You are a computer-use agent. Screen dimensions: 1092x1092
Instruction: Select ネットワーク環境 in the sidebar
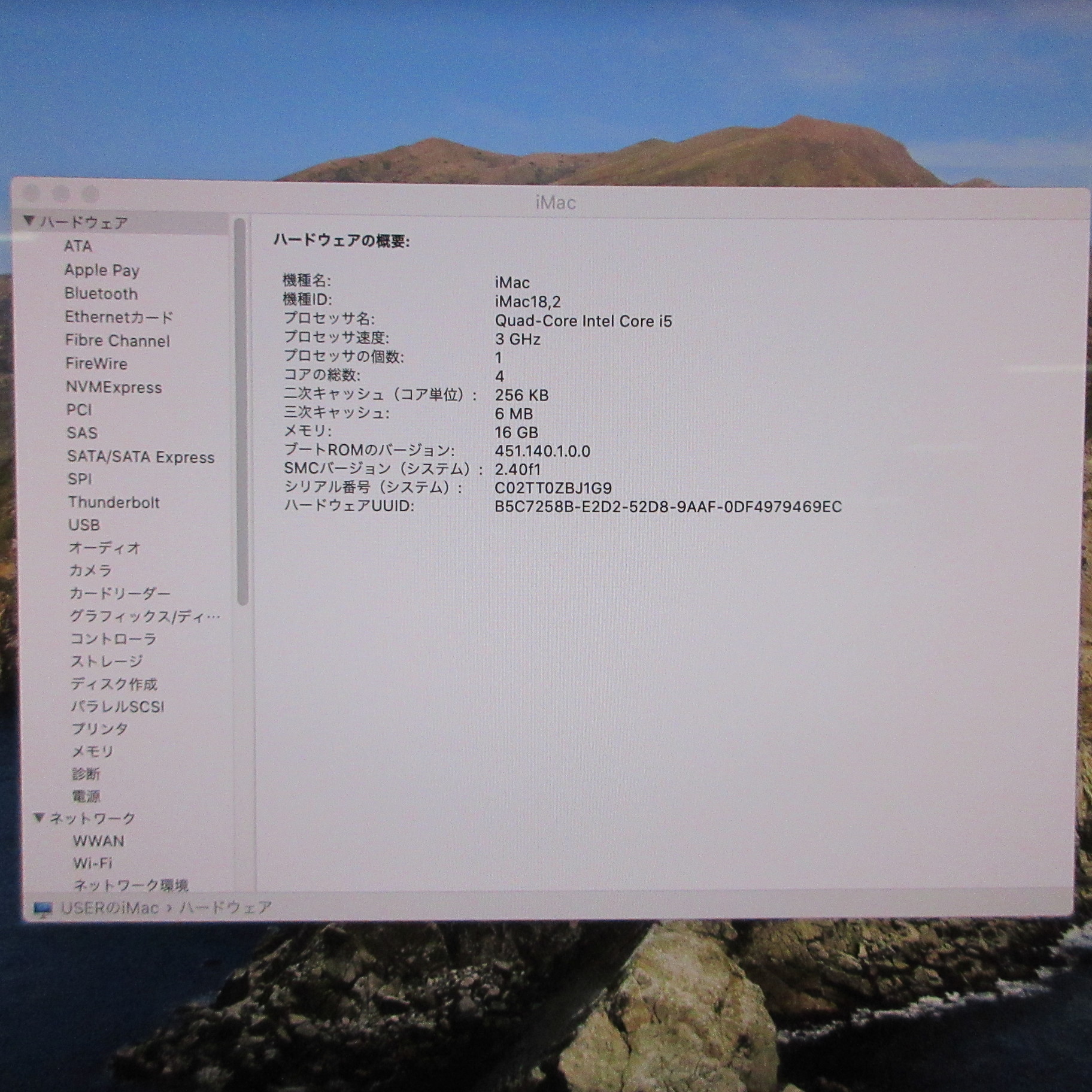point(131,885)
